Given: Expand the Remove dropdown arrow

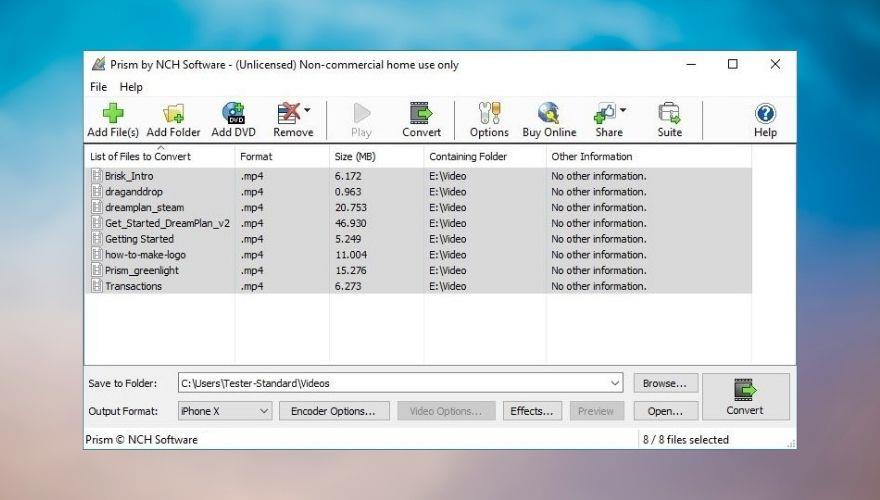Looking at the screenshot, I should click(x=308, y=110).
